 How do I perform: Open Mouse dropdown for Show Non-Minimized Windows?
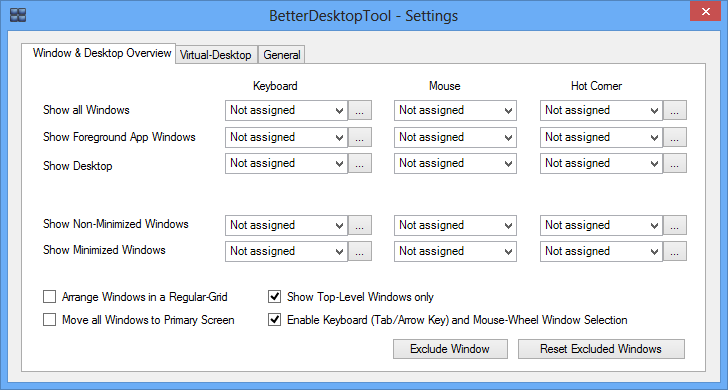pos(455,225)
